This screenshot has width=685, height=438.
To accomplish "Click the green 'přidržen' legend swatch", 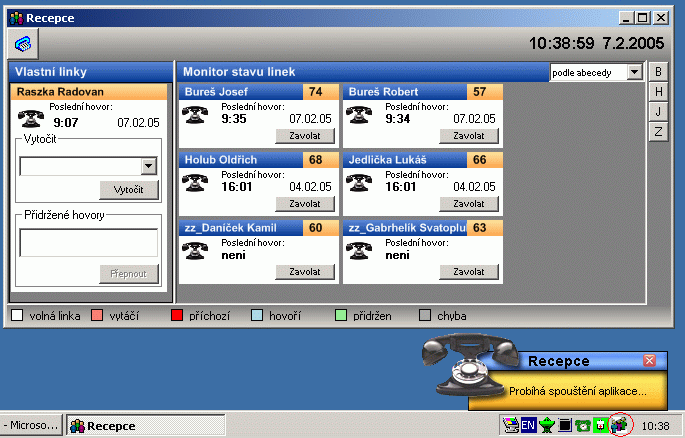I will point(341,315).
